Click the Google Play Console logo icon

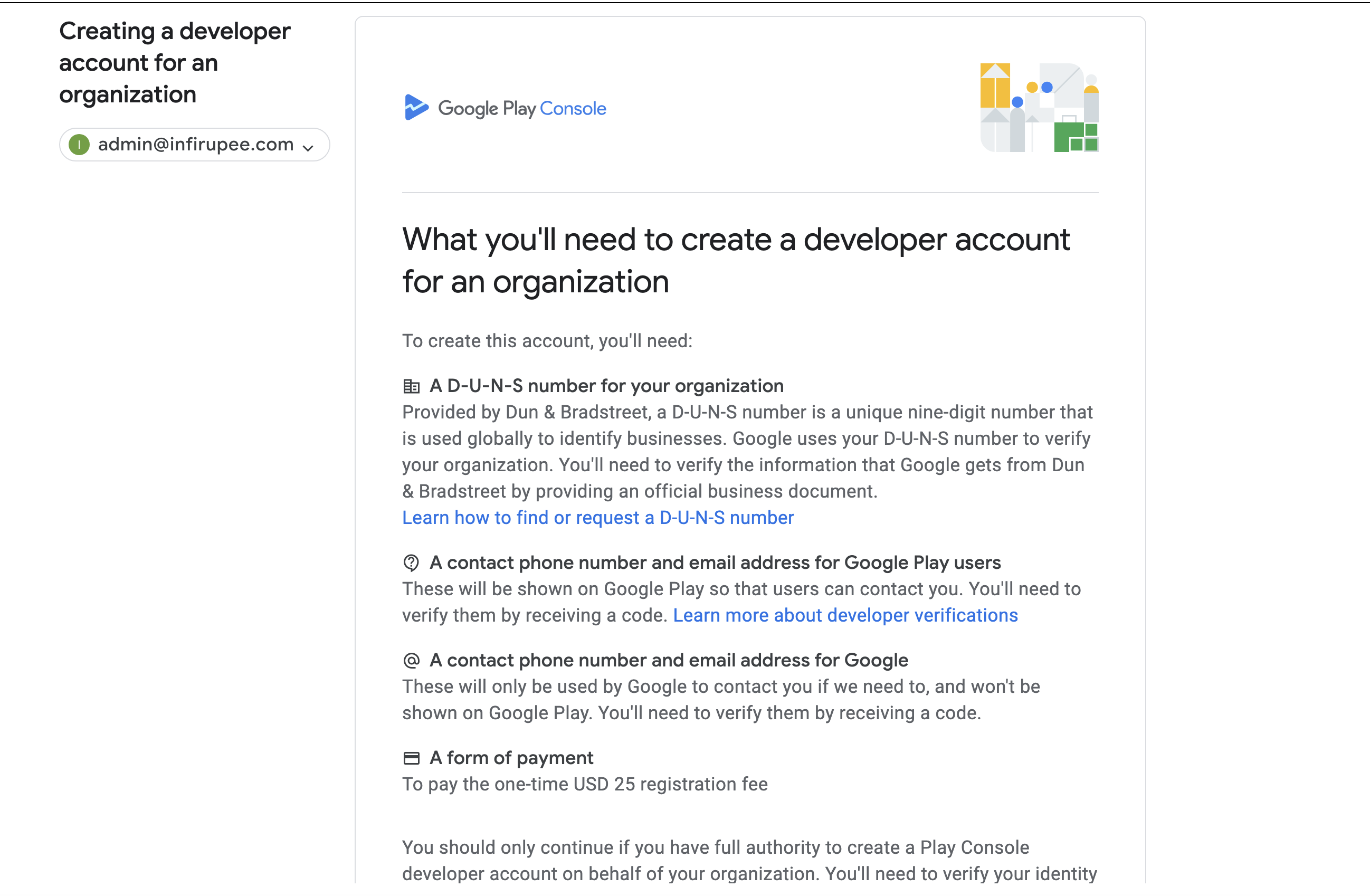pyautogui.click(x=416, y=108)
